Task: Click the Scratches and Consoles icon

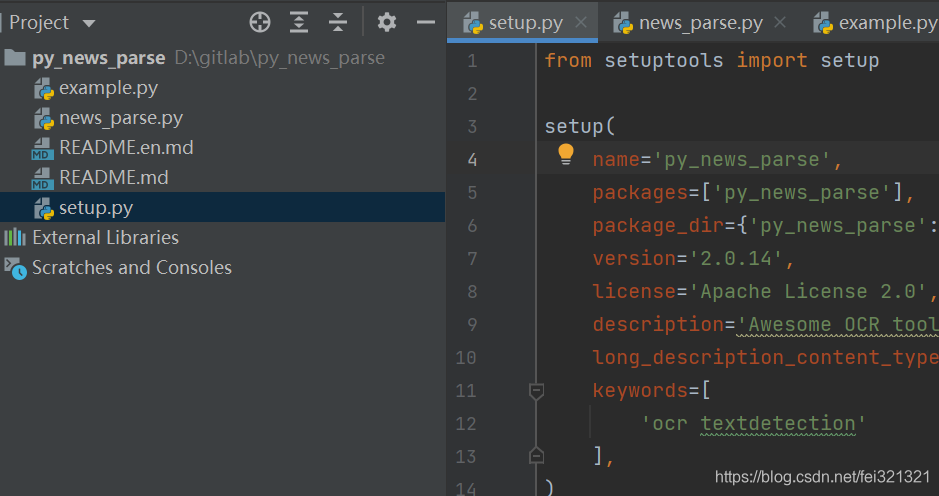Action: click(16, 268)
